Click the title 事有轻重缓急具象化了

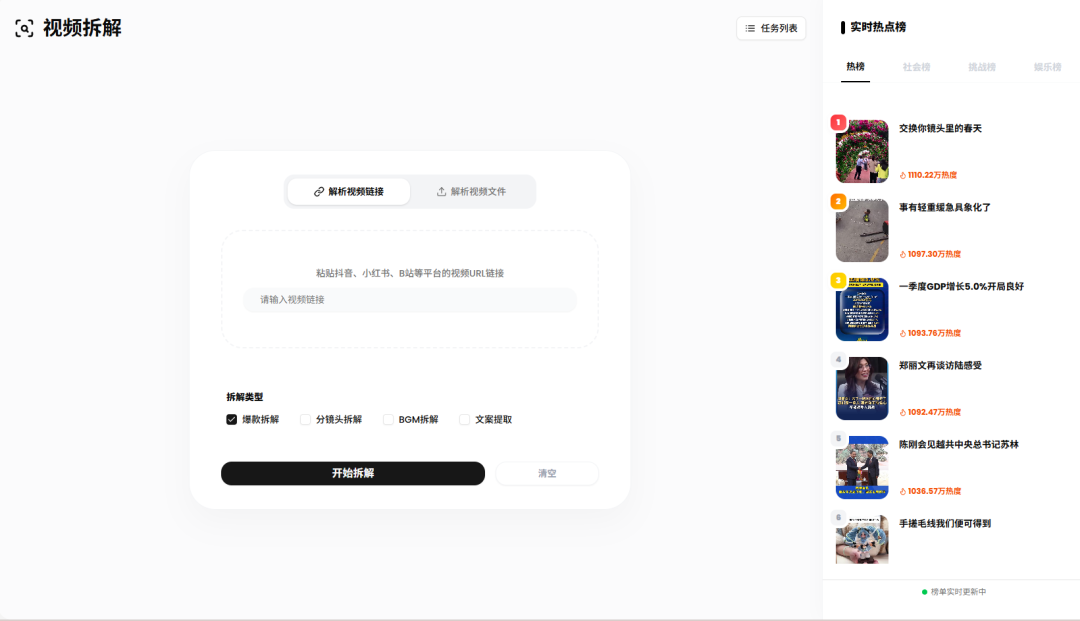tap(944, 207)
